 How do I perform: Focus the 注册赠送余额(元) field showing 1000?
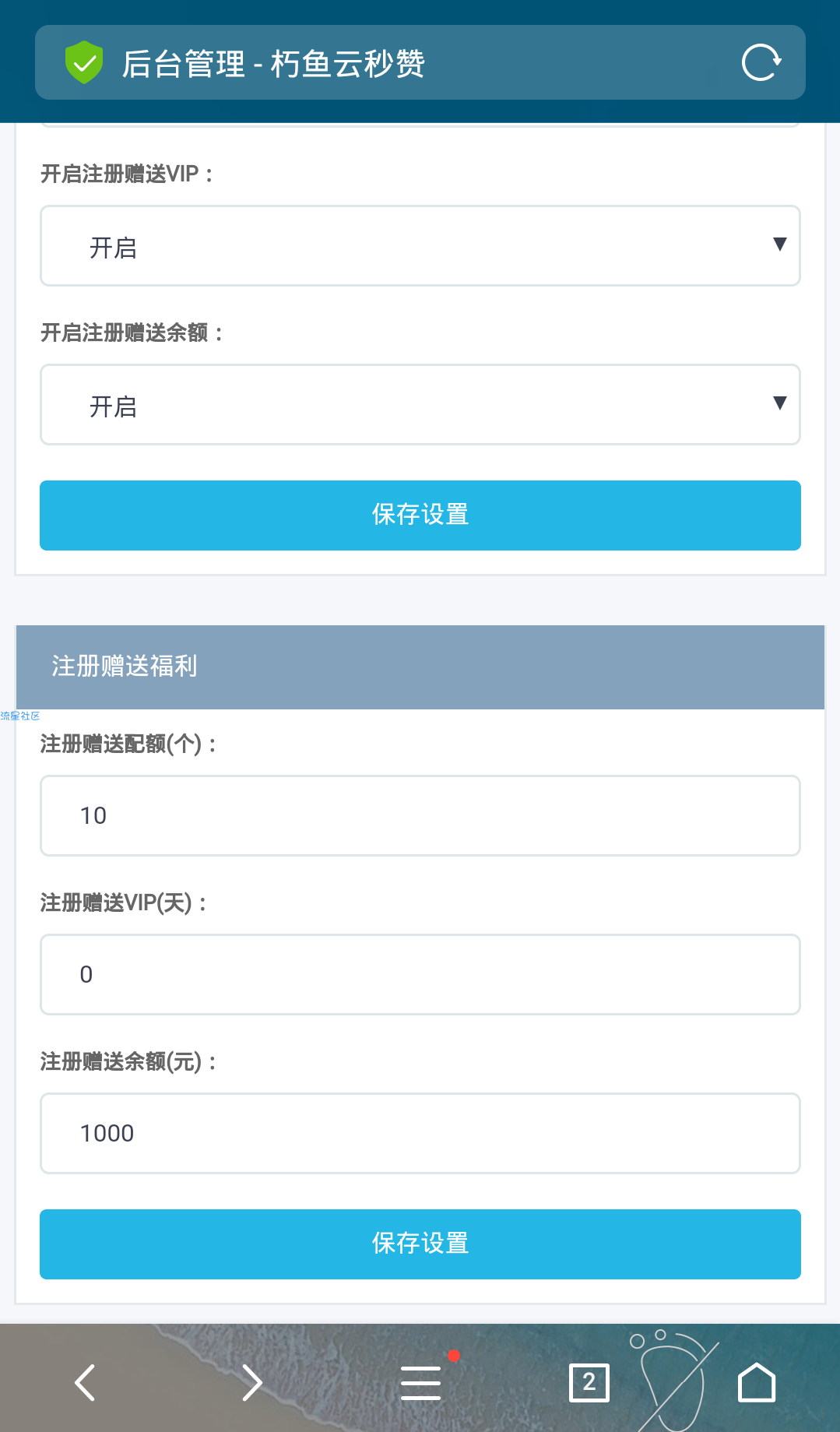[x=420, y=1134]
